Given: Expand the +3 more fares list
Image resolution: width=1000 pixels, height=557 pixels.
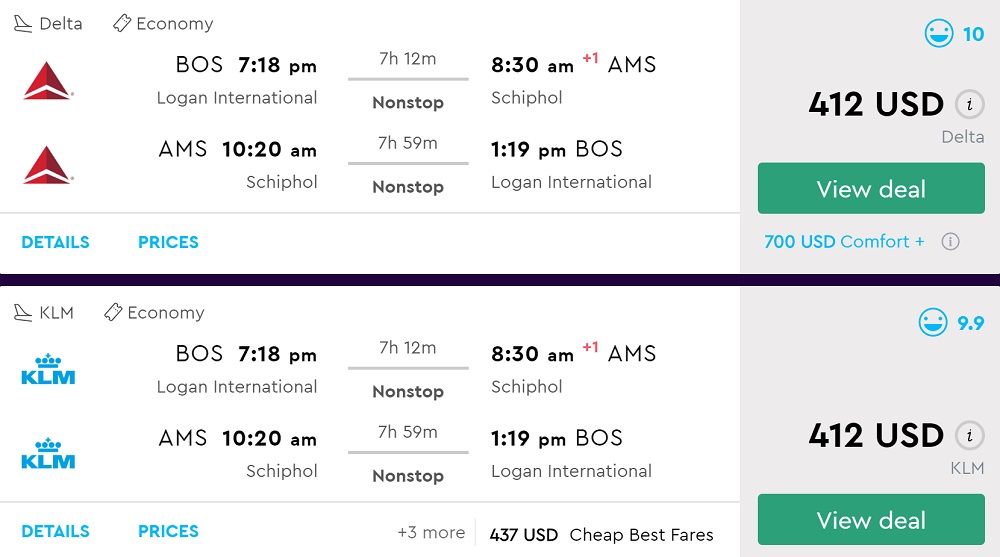Looking at the screenshot, I should coord(431,533).
